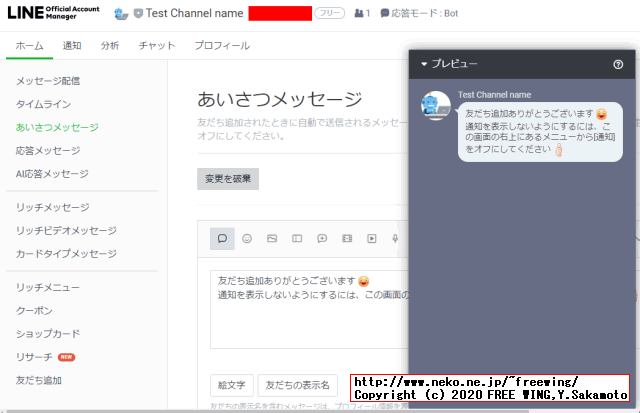Click the Test Channel name header title
This screenshot has width=640, height=413.
click(x=194, y=13)
